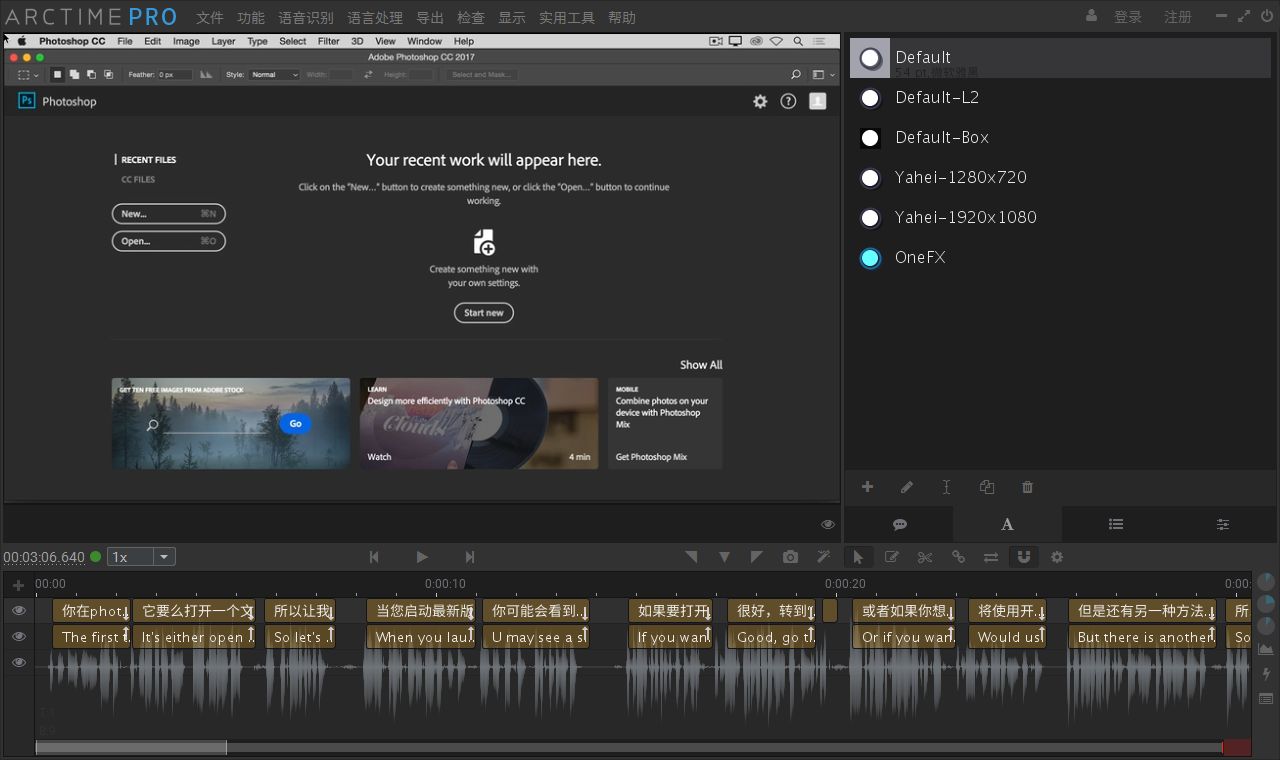Select the edit-subtitle pencil tool
The height and width of the screenshot is (760, 1280).
click(891, 557)
